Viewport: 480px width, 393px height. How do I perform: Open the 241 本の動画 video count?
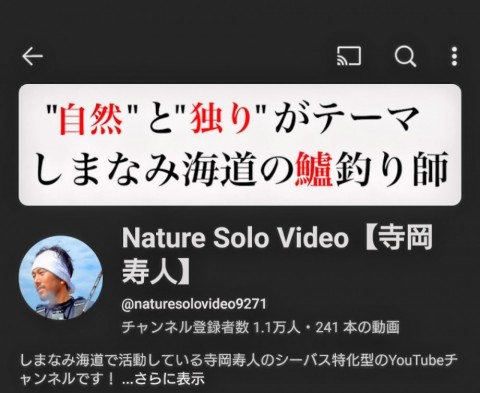(357, 327)
